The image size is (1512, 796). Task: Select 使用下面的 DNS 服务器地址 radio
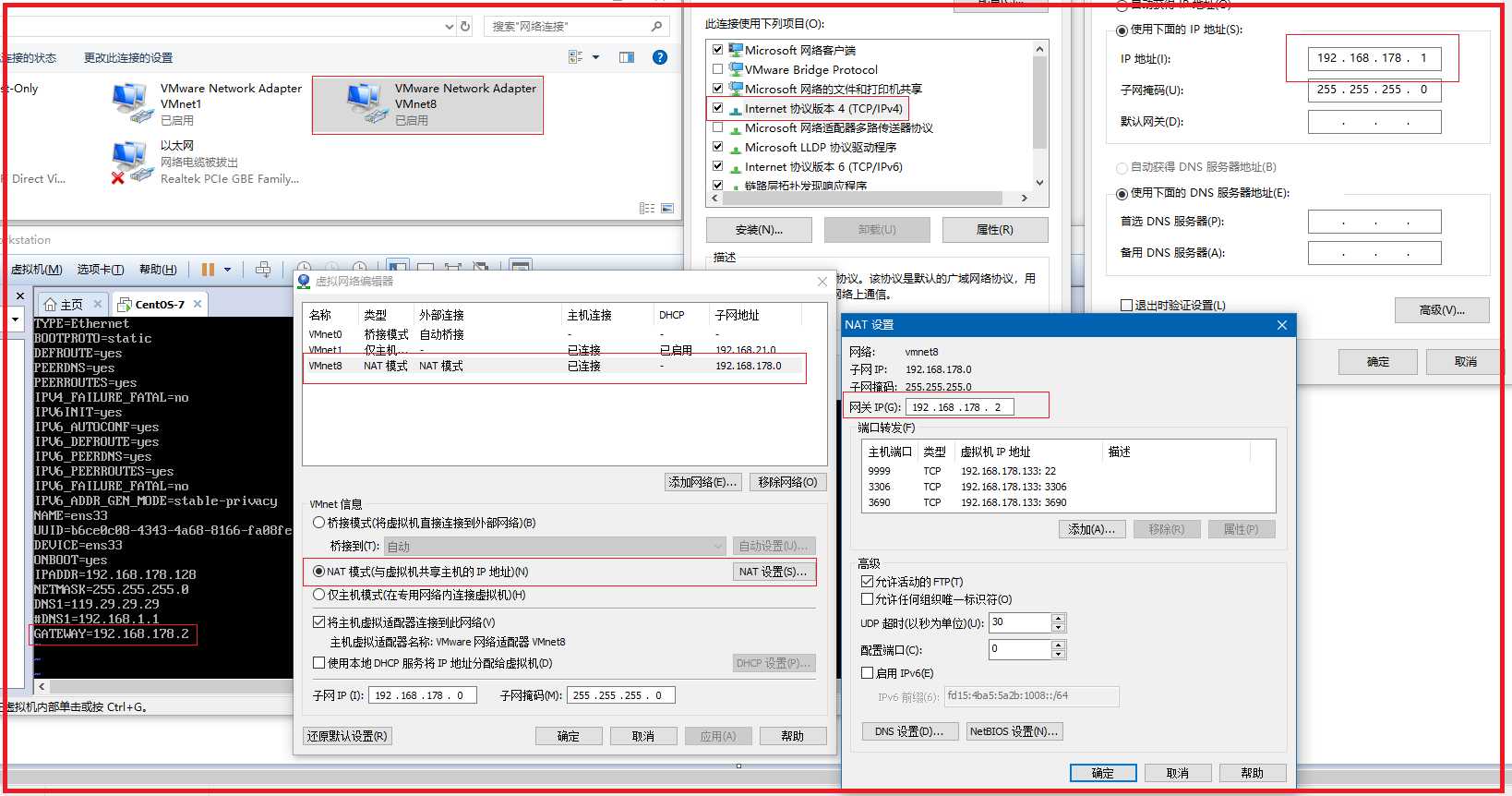tap(1122, 194)
